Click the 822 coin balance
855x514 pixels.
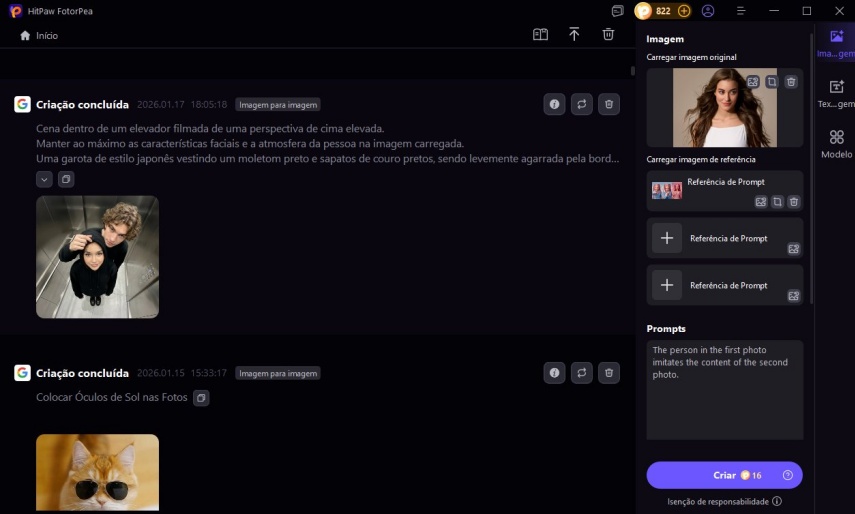(x=663, y=11)
